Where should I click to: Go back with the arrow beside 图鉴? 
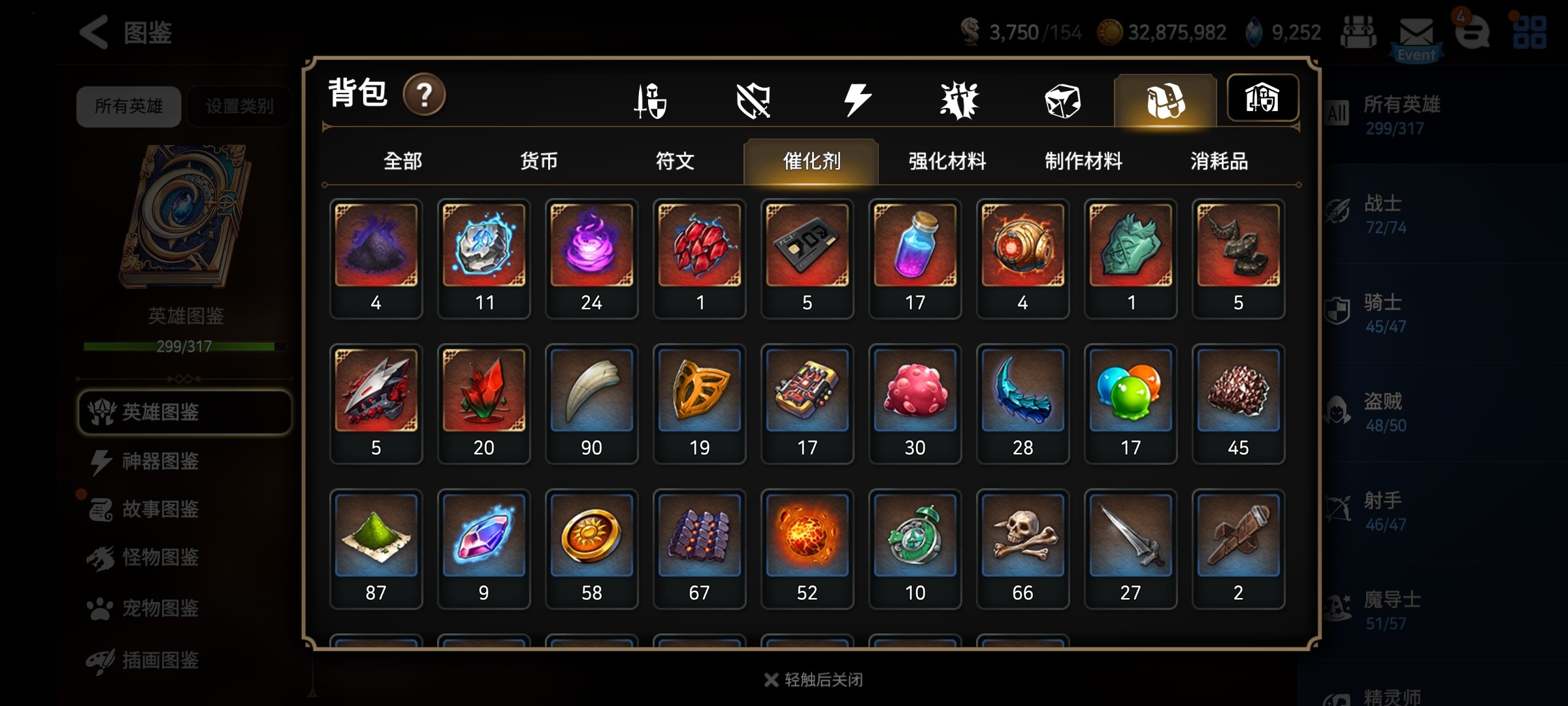pos(93,32)
